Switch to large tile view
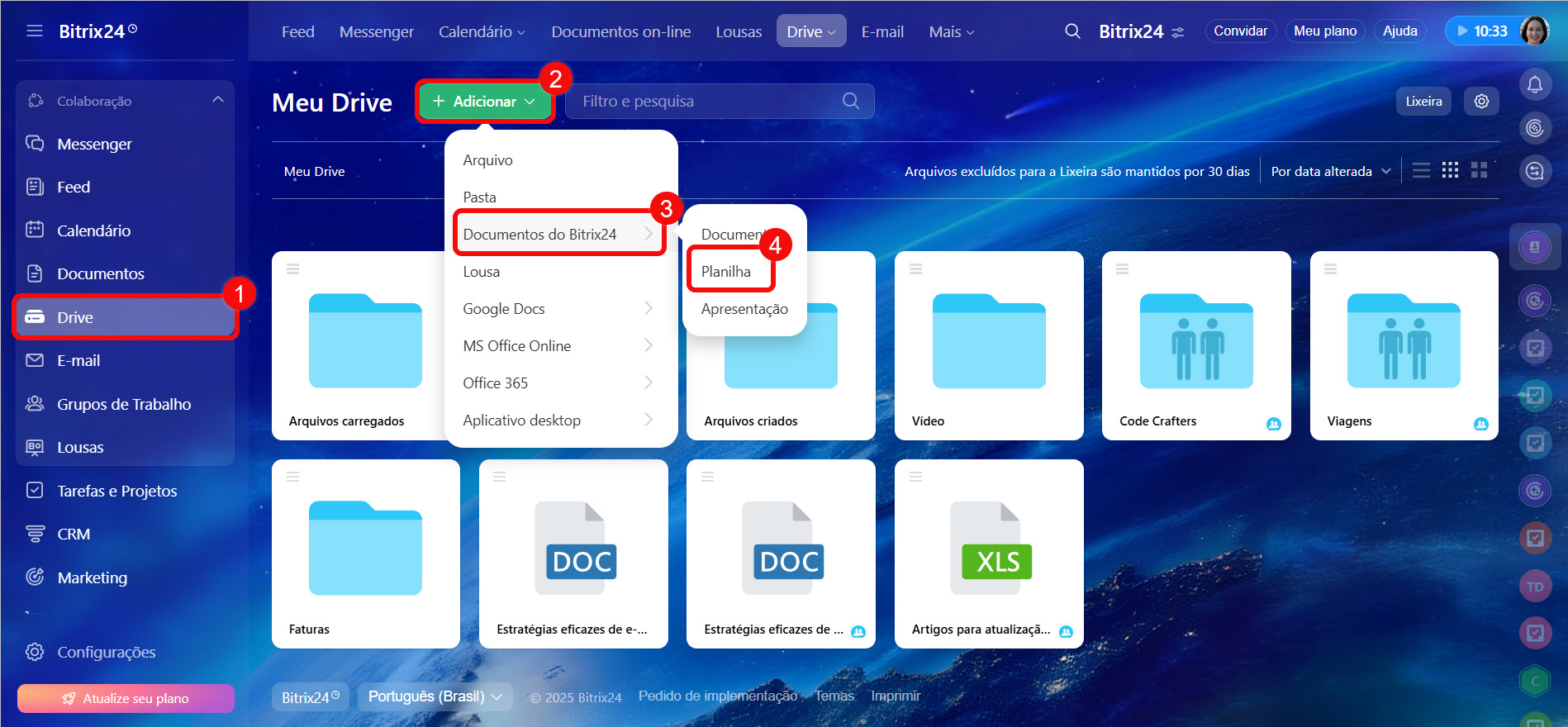This screenshot has width=1568, height=727. [1479, 171]
